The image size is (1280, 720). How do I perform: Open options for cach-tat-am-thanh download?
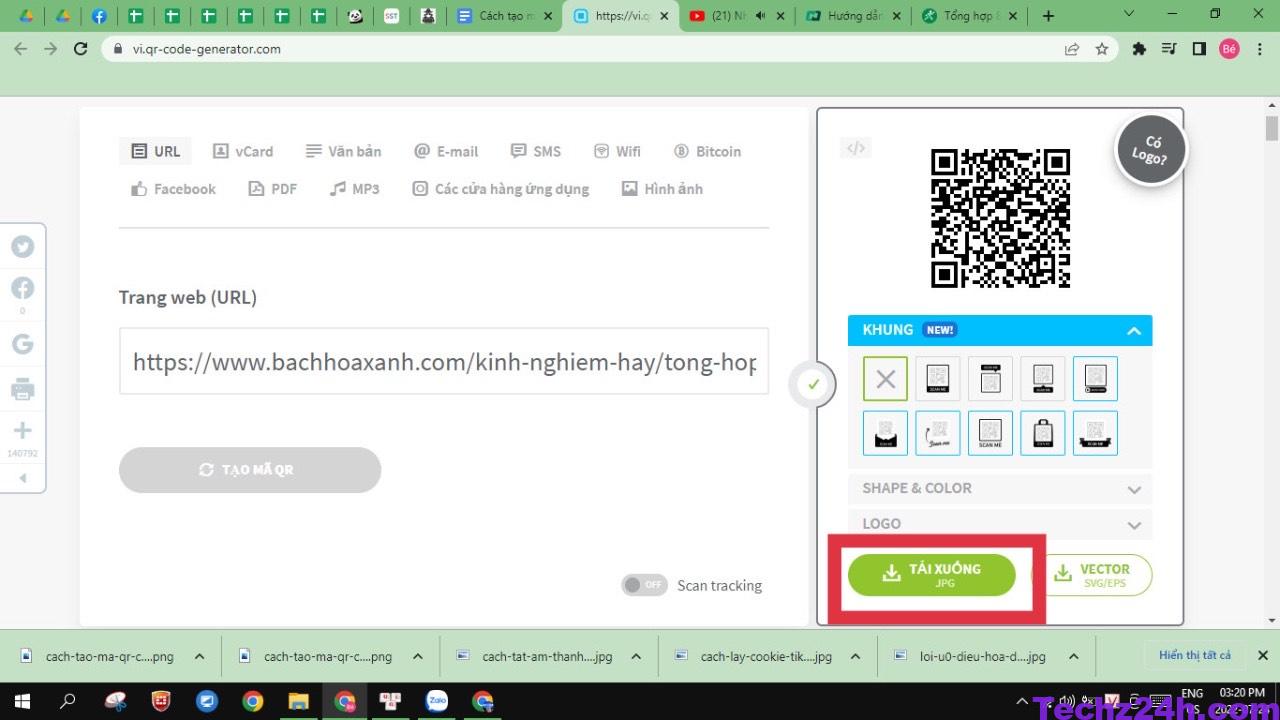[636, 656]
